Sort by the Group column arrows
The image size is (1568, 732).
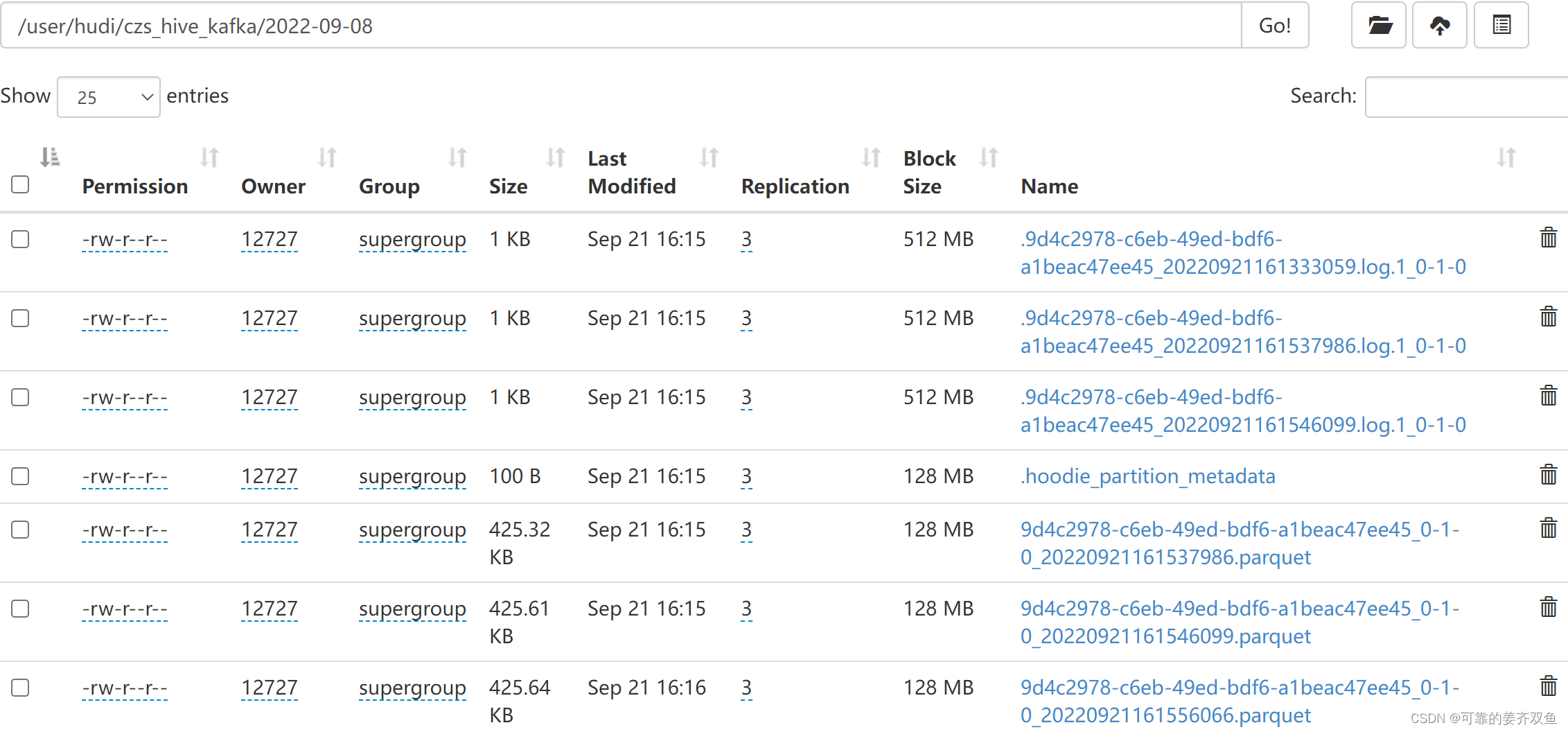click(457, 157)
